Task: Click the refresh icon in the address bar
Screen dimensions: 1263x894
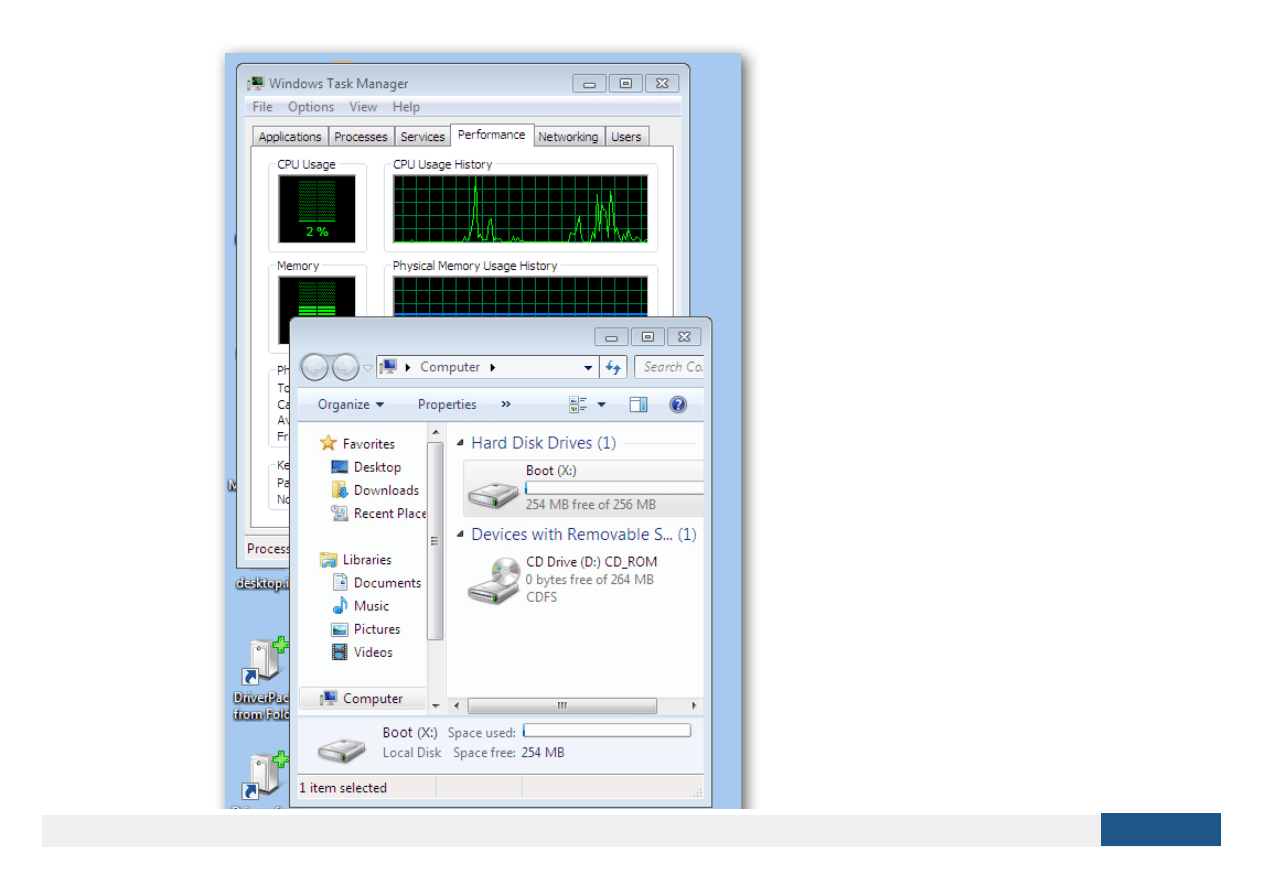Action: pos(613,367)
